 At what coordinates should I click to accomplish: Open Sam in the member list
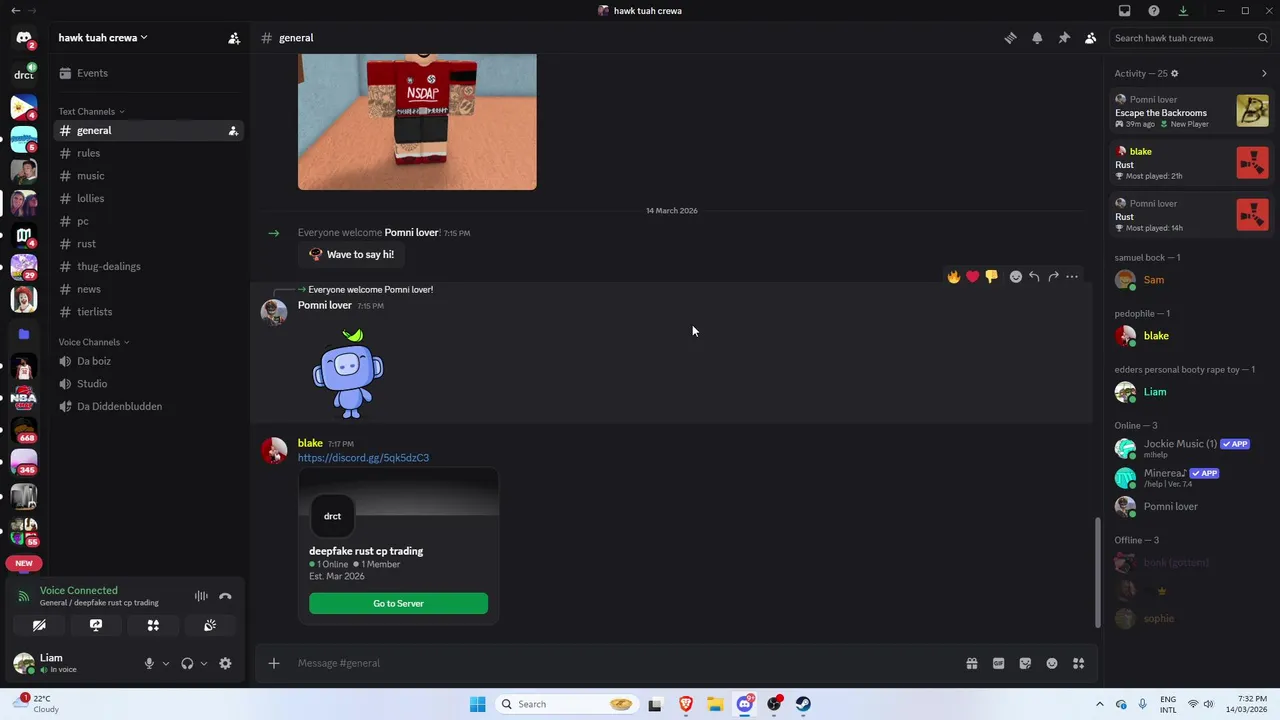[1189, 280]
